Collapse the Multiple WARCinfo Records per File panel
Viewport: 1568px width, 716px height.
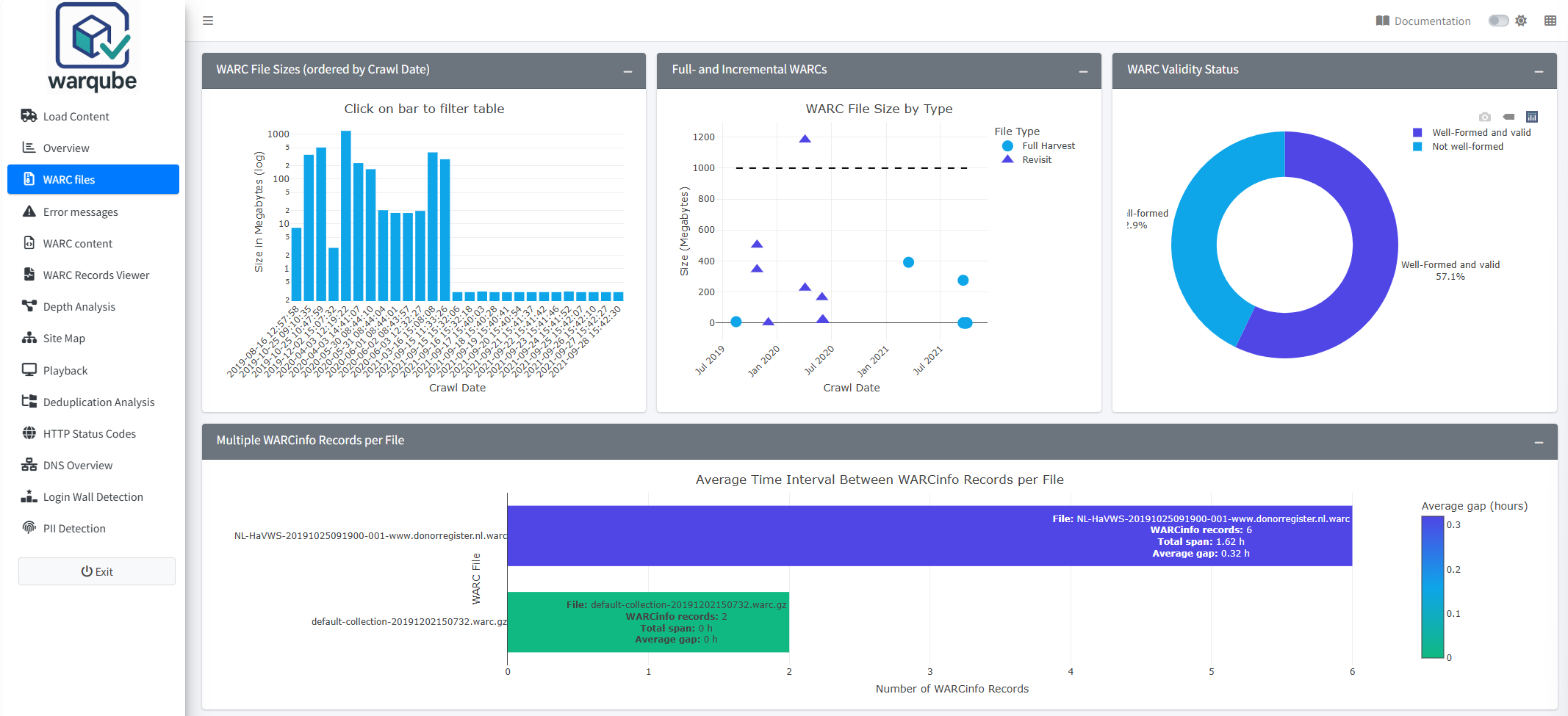(1539, 442)
